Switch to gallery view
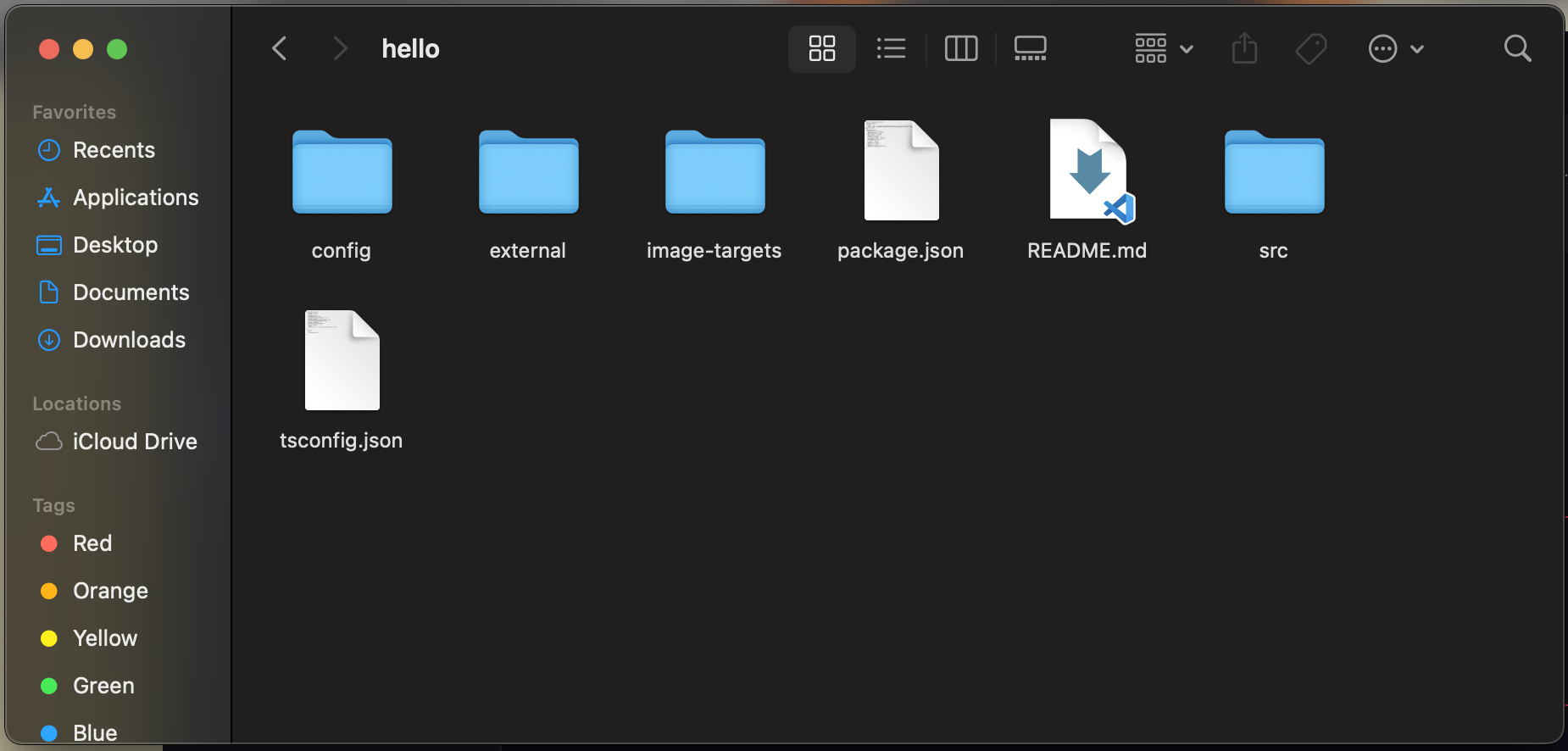This screenshot has height=751, width=1568. tap(1030, 48)
